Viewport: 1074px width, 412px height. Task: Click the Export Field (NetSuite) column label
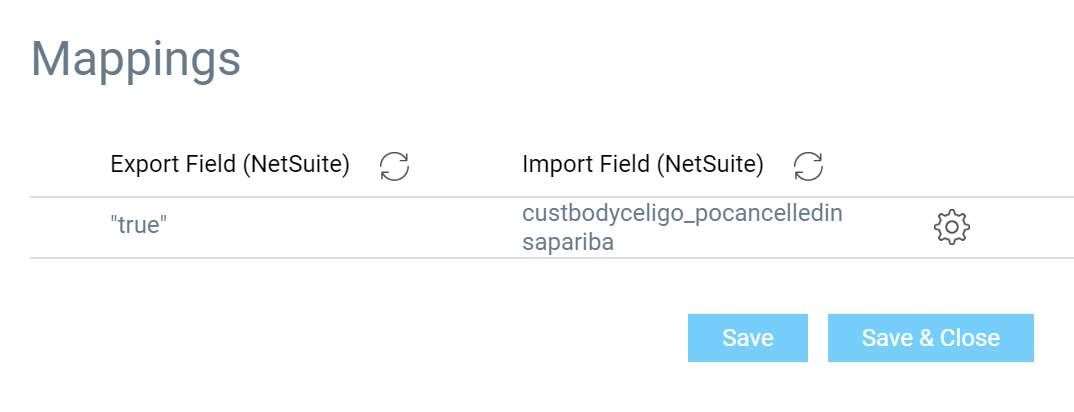click(230, 165)
